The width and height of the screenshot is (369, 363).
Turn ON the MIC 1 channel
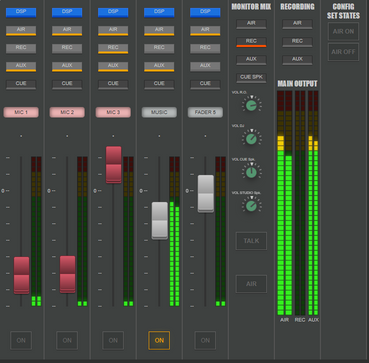pos(21,340)
